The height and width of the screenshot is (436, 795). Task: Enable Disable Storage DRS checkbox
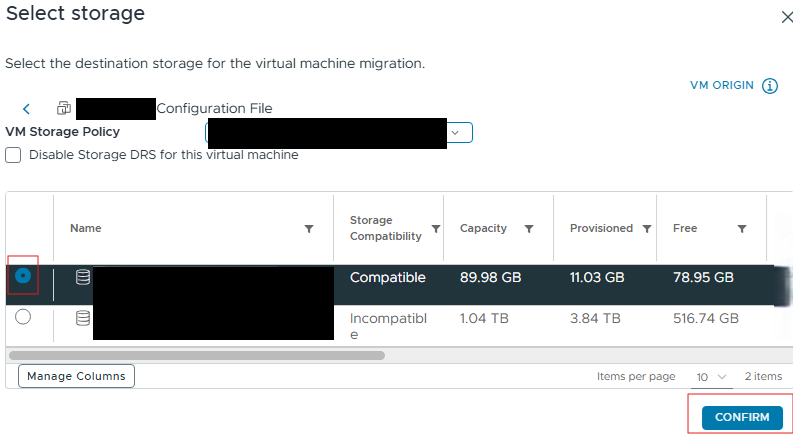[13, 155]
